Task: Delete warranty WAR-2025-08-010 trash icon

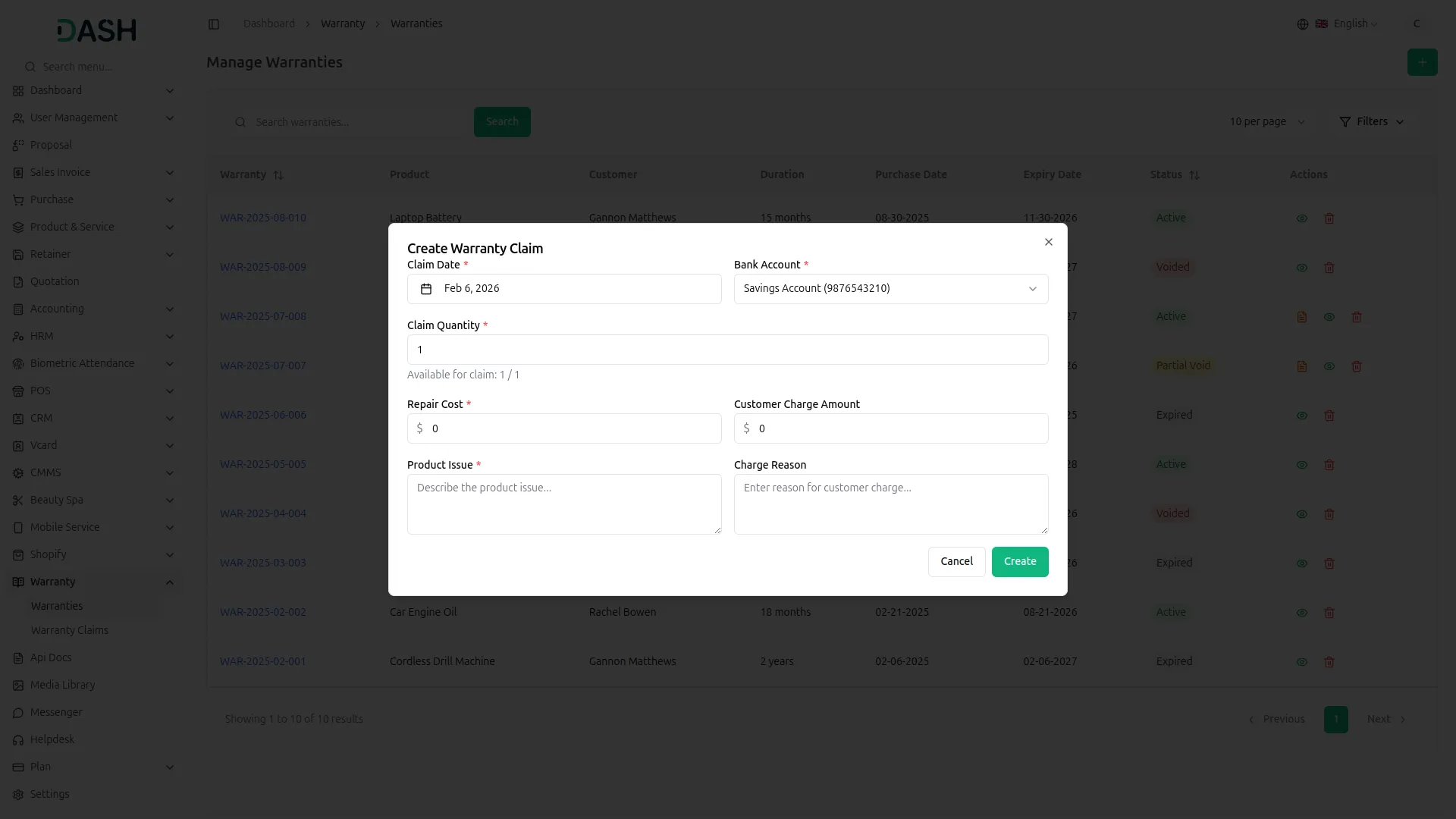Action: click(1329, 218)
